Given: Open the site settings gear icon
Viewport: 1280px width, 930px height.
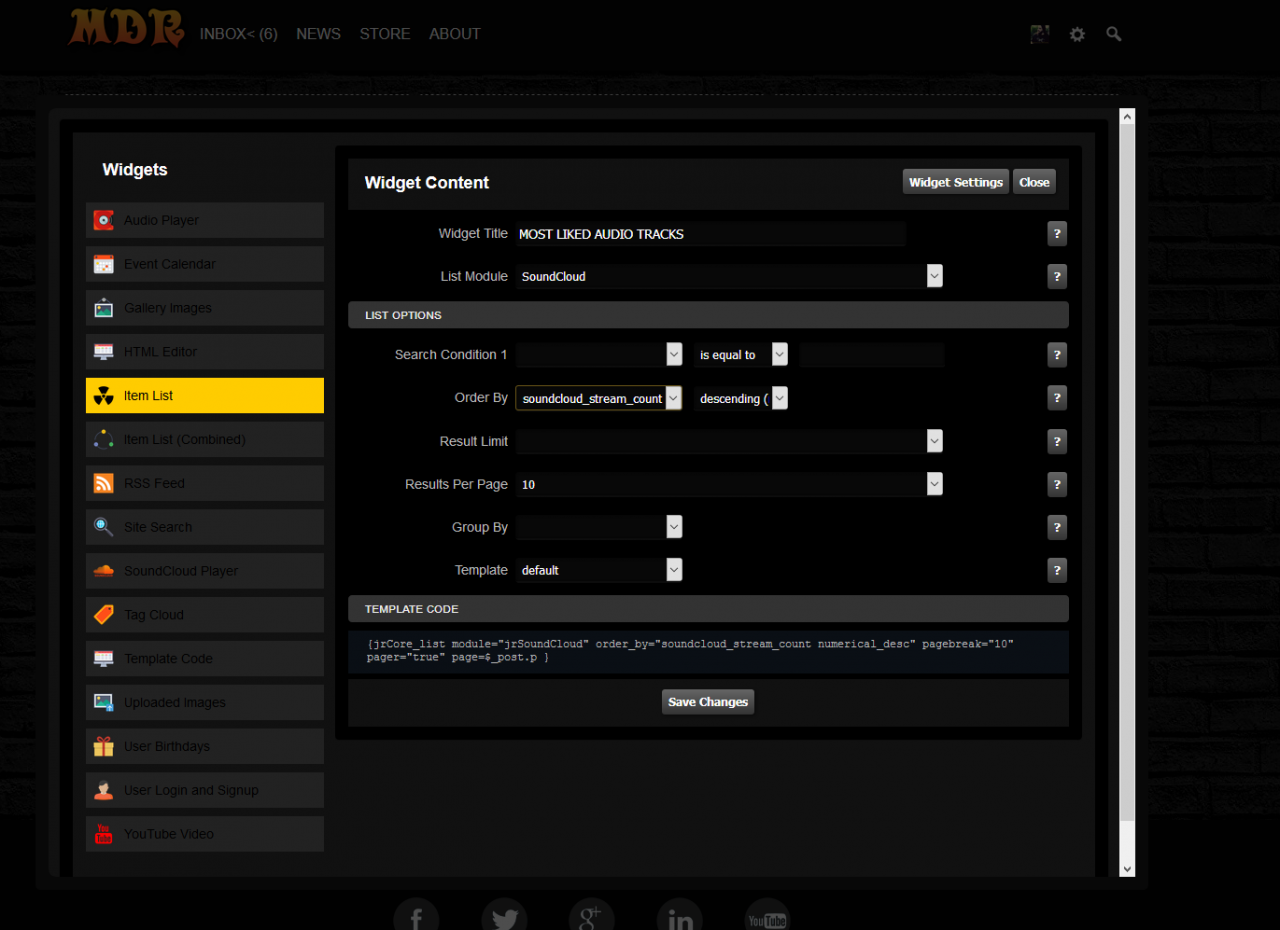Looking at the screenshot, I should pos(1077,34).
